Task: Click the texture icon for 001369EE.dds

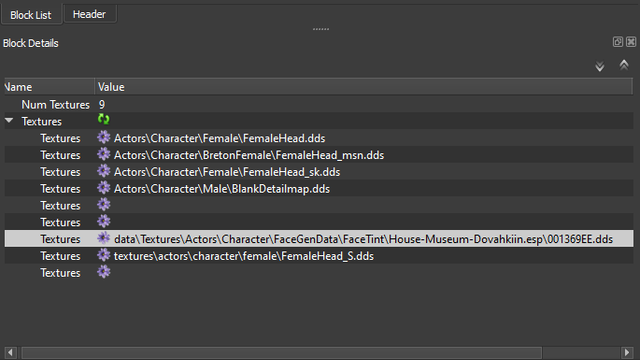Action: [104, 238]
